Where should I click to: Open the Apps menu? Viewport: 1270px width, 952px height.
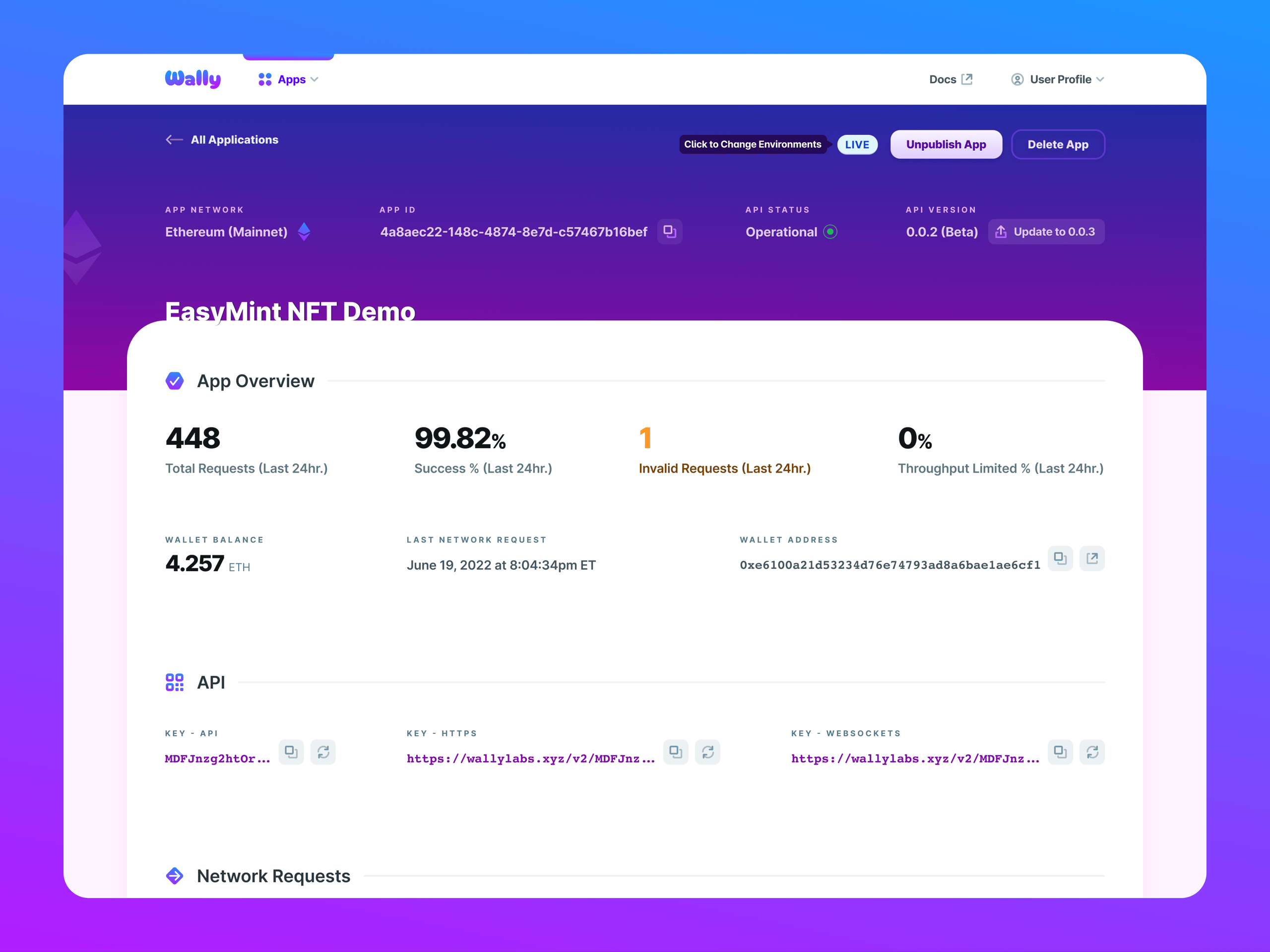tap(288, 80)
